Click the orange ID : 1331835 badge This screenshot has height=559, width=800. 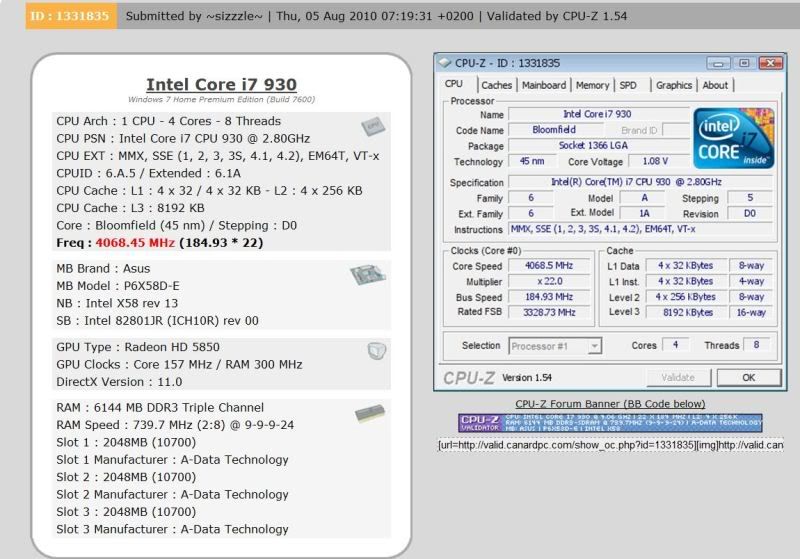point(71,16)
